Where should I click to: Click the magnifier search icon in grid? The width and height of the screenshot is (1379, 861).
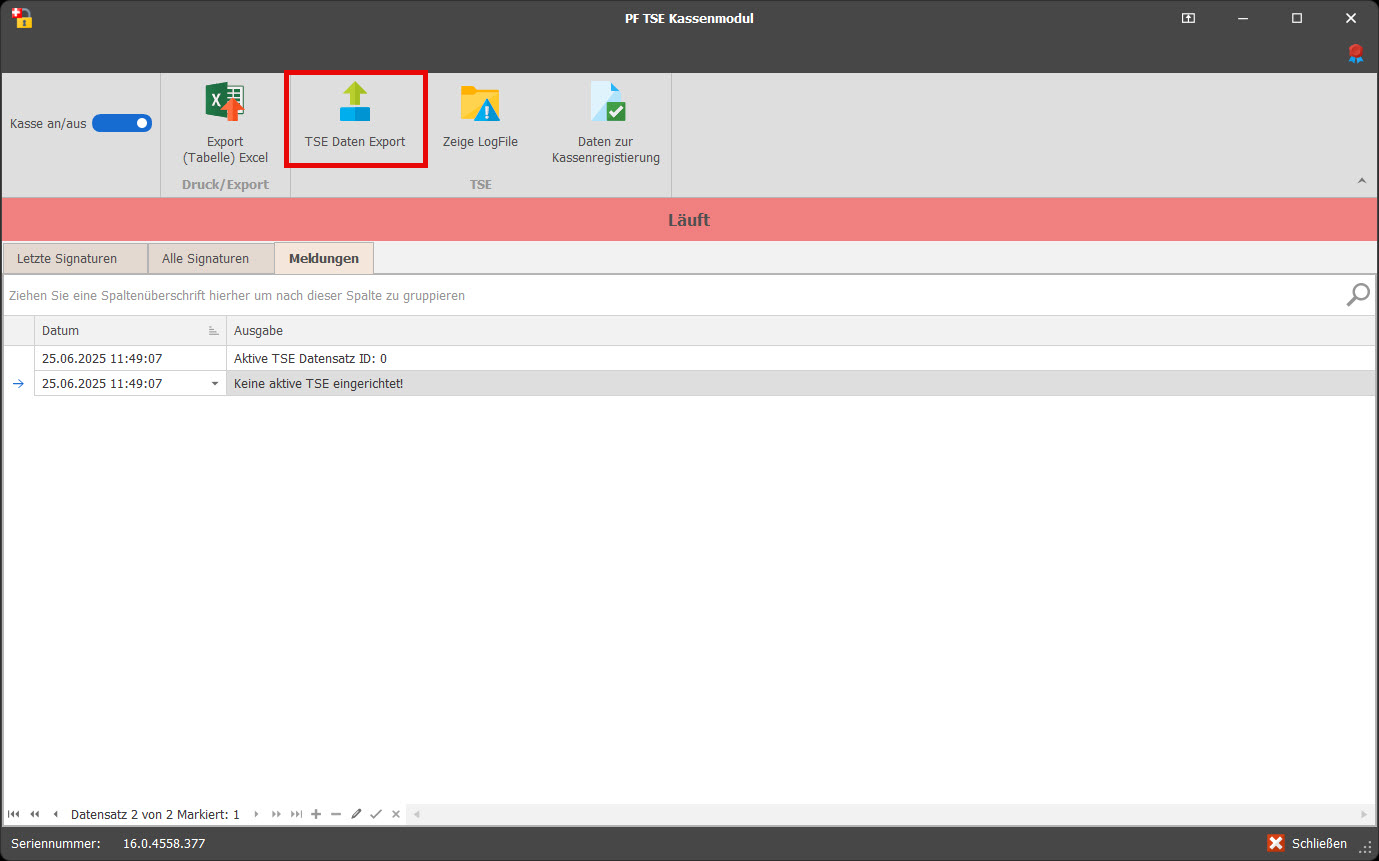coord(1357,295)
